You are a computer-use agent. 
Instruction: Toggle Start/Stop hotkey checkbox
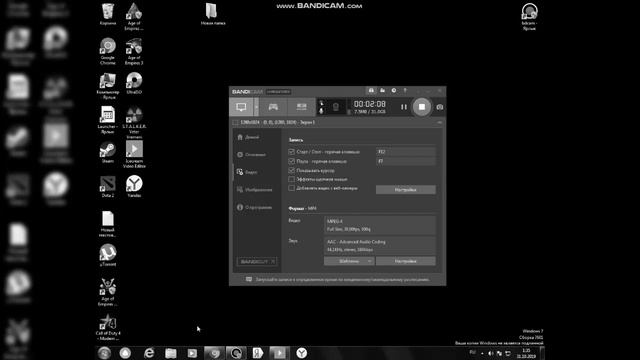[291, 152]
